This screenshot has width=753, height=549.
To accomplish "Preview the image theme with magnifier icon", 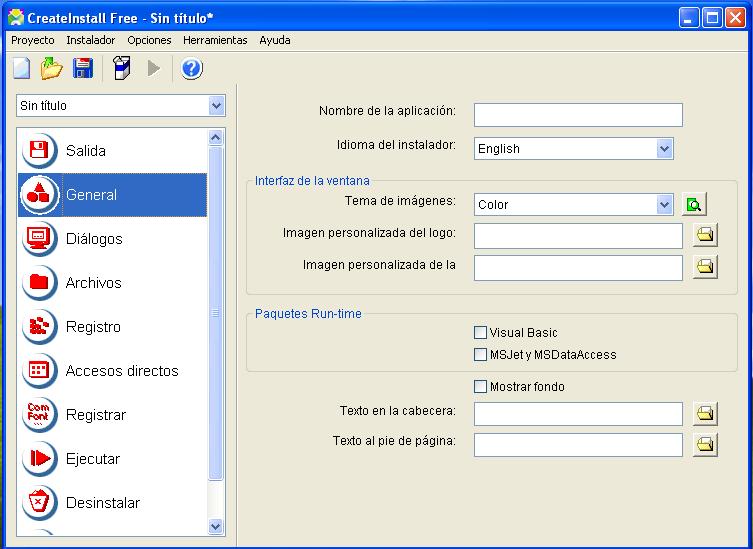I will pos(694,205).
